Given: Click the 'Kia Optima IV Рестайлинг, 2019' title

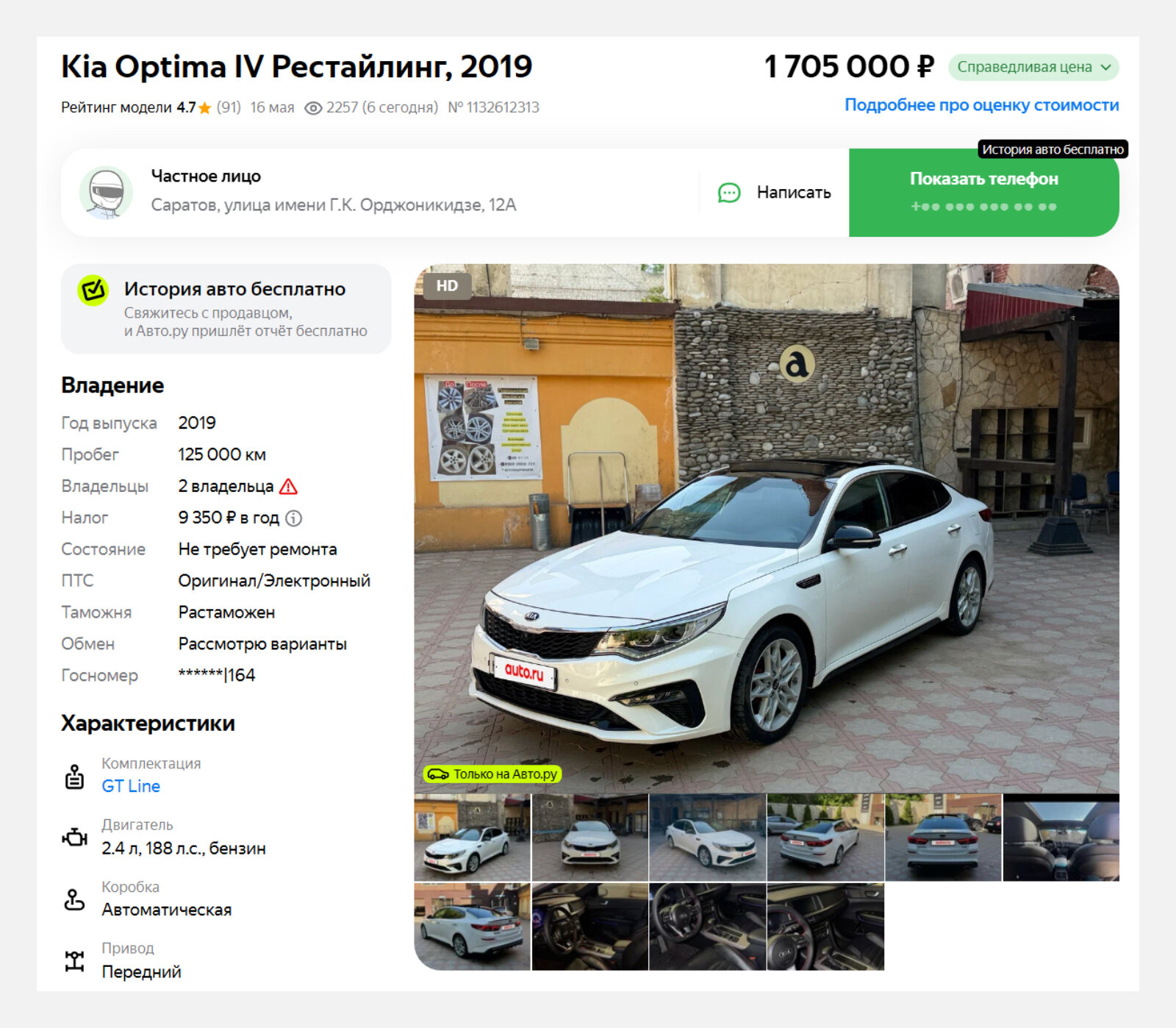Looking at the screenshot, I should tap(296, 67).
